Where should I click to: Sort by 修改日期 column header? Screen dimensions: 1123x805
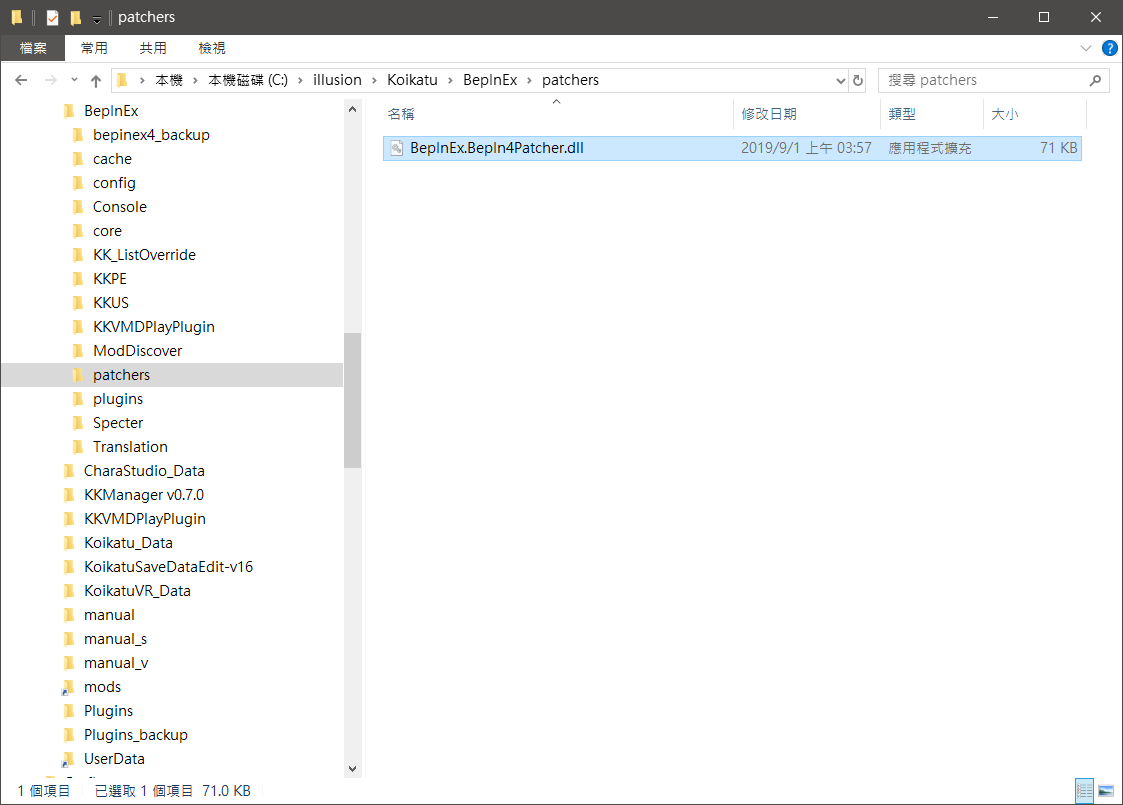(769, 114)
